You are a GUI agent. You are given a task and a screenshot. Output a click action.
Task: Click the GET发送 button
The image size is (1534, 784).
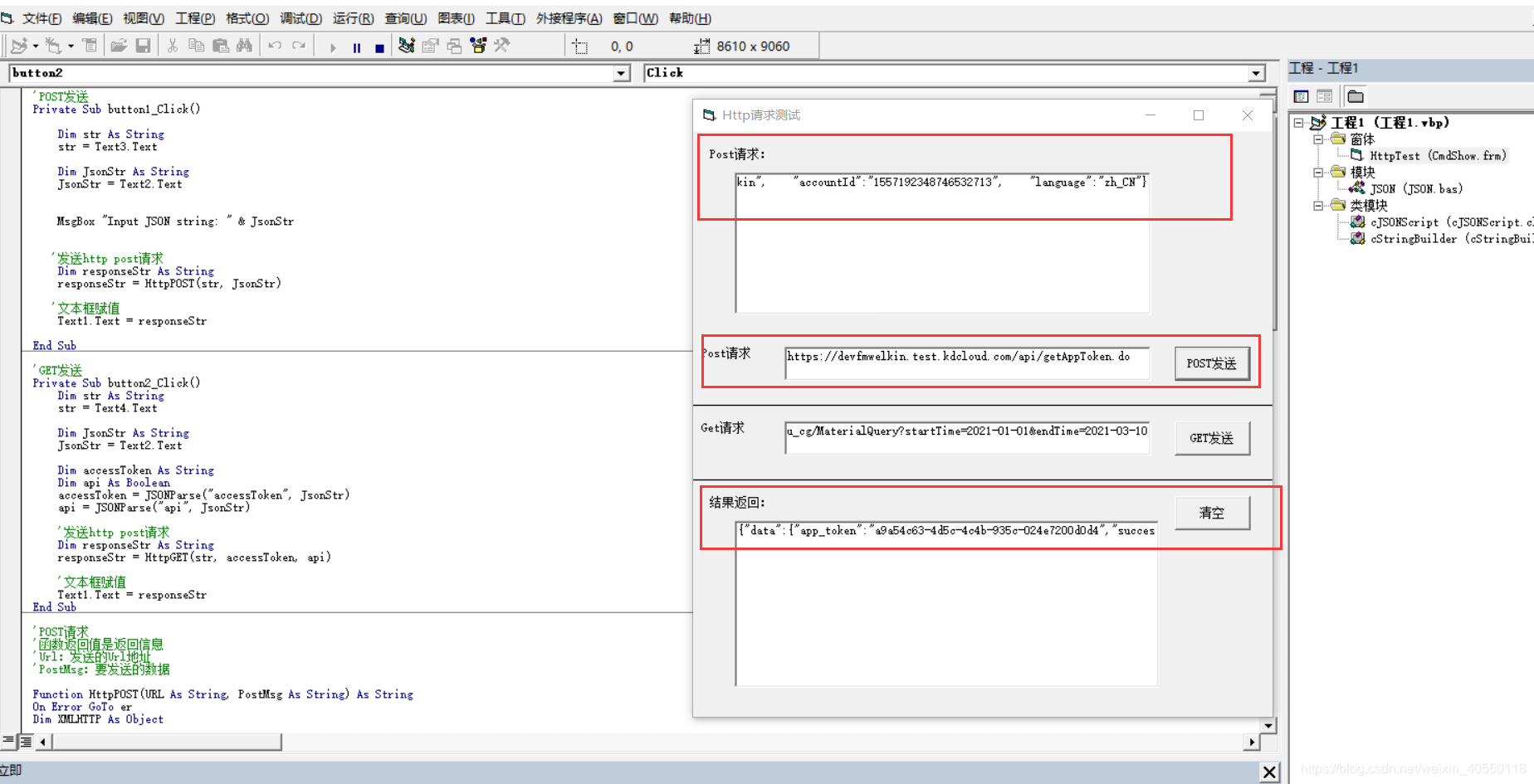point(1212,438)
